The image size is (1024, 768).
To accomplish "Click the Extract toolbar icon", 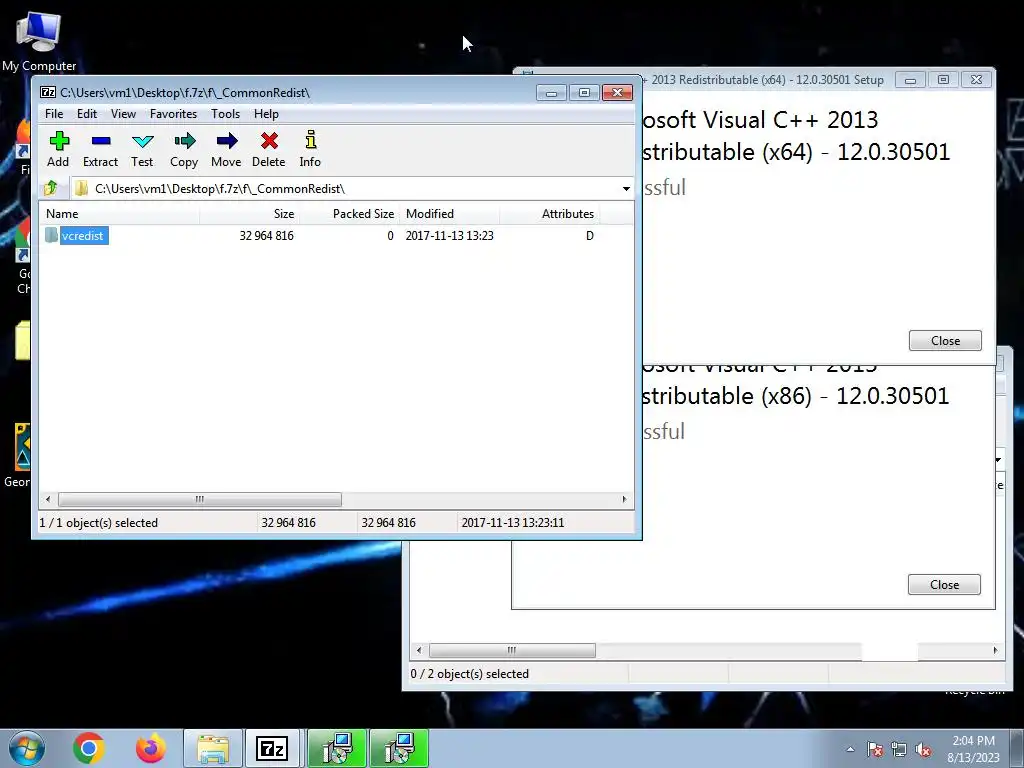I will pyautogui.click(x=101, y=149).
